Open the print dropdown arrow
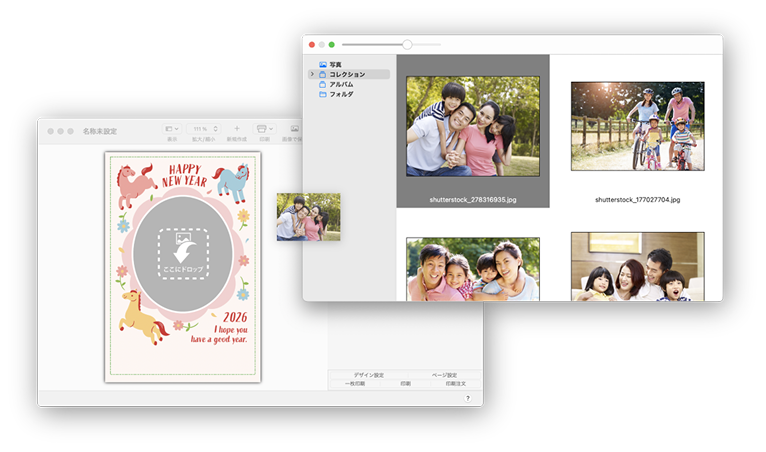Image resolution: width=766 pixels, height=452 pixels. (x=272, y=129)
